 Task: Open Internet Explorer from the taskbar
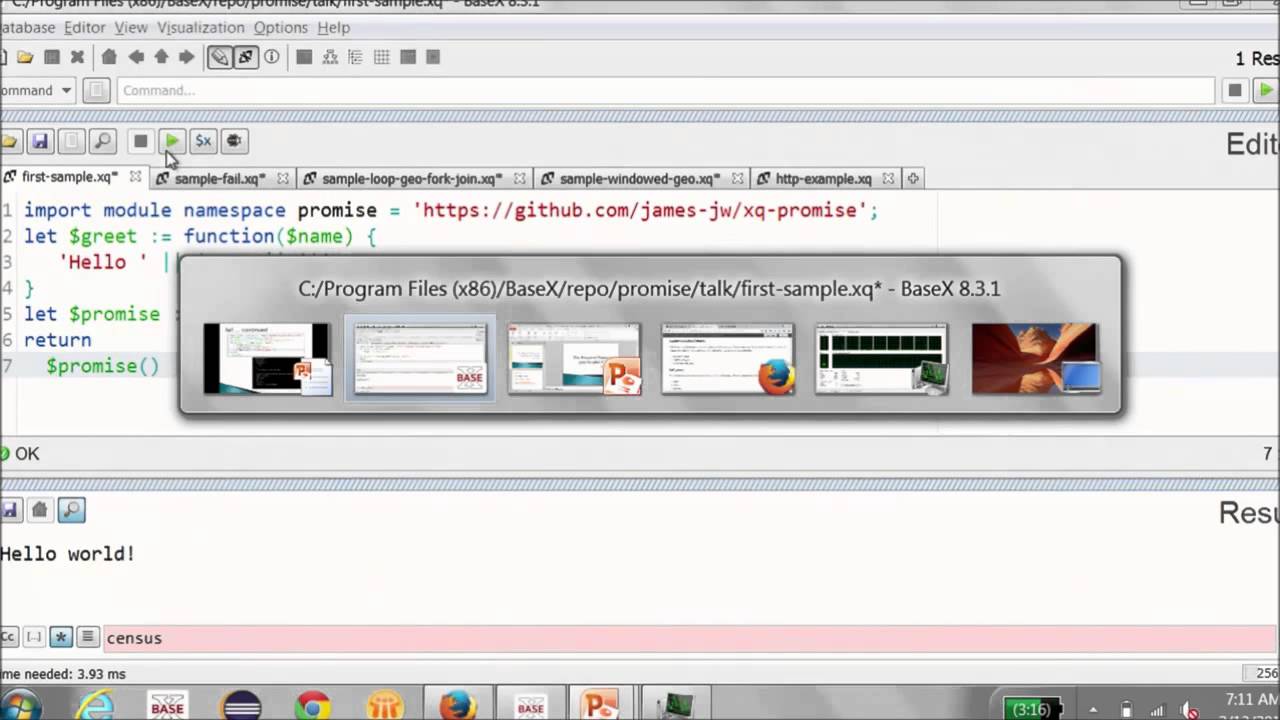click(x=94, y=706)
